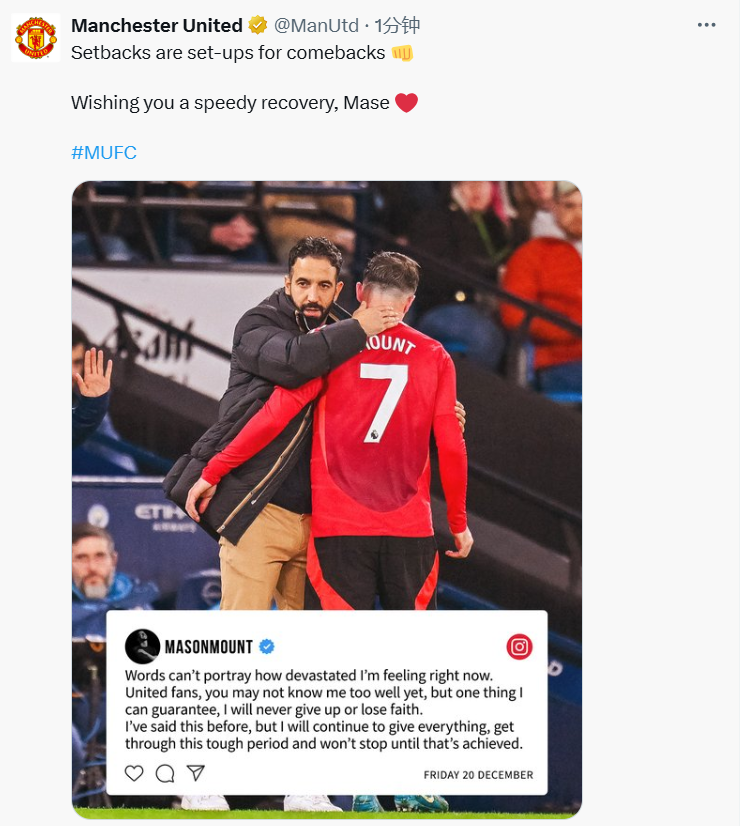Click the MASONMOUNT profile picture in the card
This screenshot has height=826, width=745.
coord(142,646)
